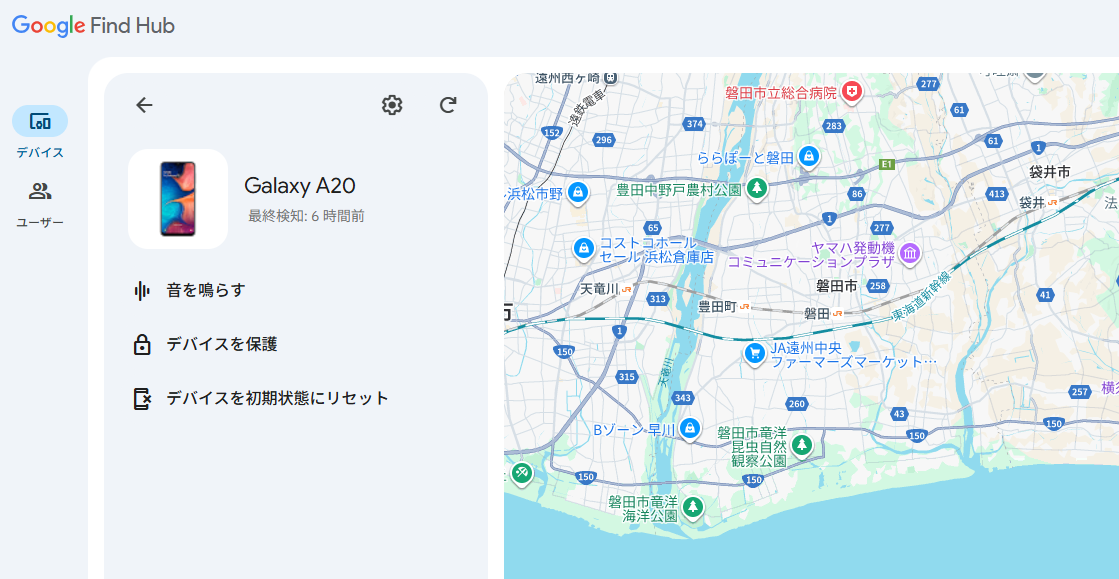Click the 磐田市立総合病院 hospital marker

[852, 91]
